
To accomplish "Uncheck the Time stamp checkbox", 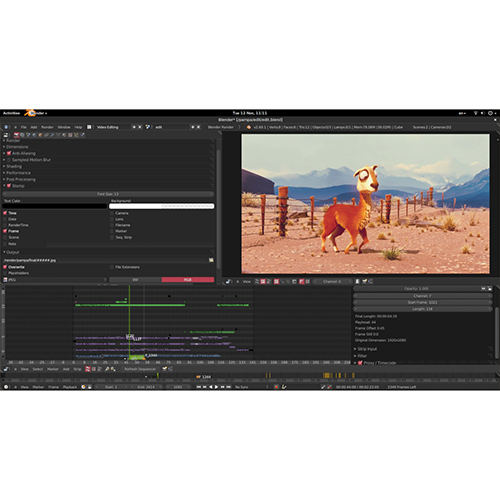I will pos(5,213).
